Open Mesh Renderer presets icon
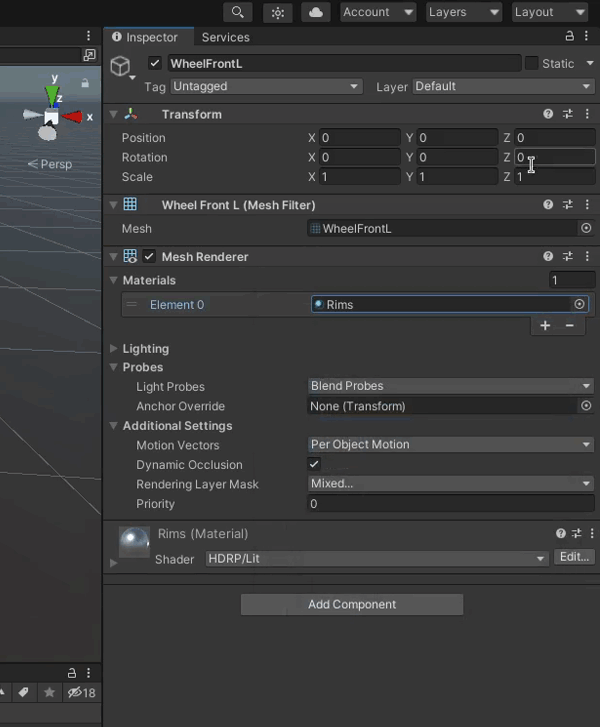This screenshot has height=727, width=600. tap(568, 256)
